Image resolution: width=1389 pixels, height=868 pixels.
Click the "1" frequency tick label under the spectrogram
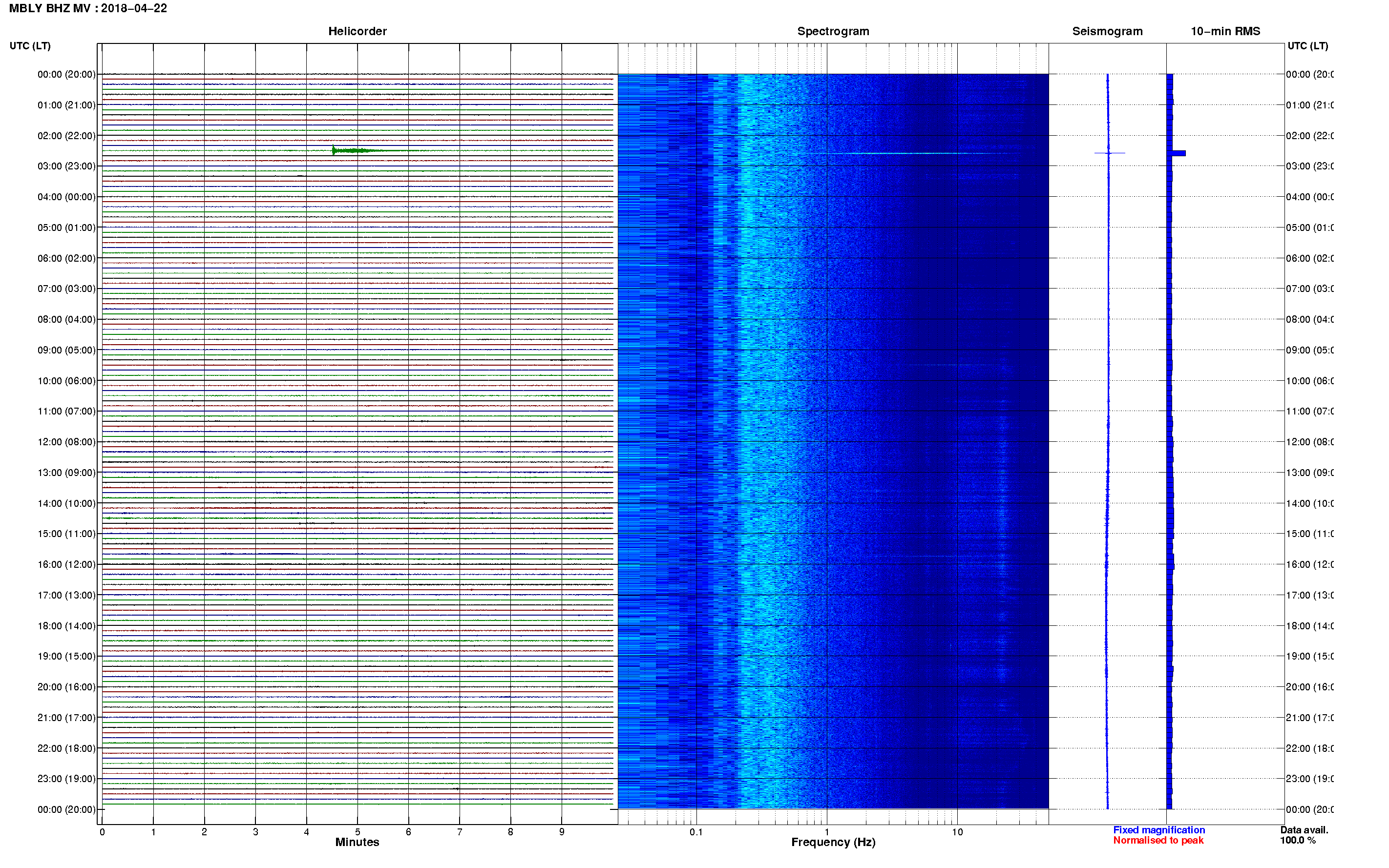tap(827, 832)
